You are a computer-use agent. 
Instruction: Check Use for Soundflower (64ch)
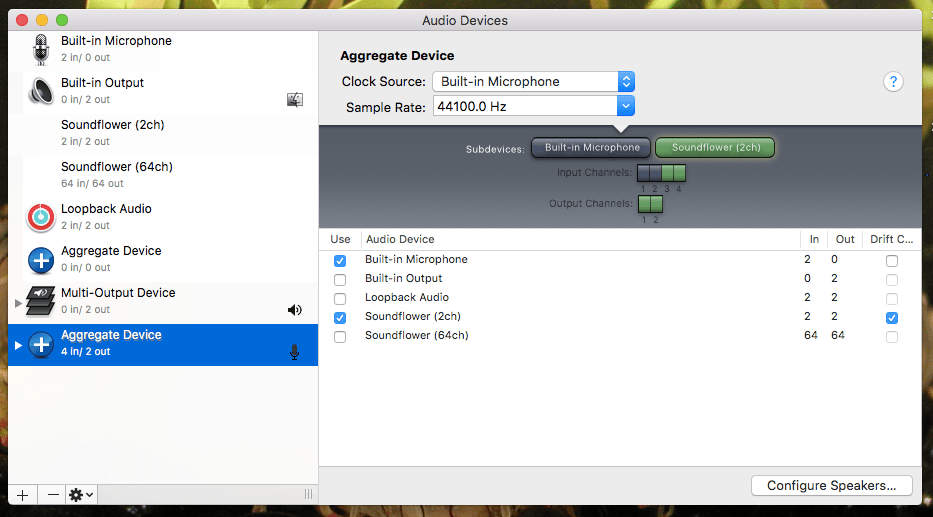[x=340, y=337]
